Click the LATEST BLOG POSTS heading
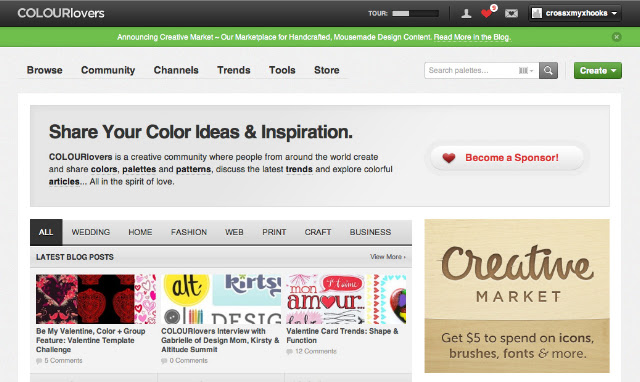 pos(75,257)
